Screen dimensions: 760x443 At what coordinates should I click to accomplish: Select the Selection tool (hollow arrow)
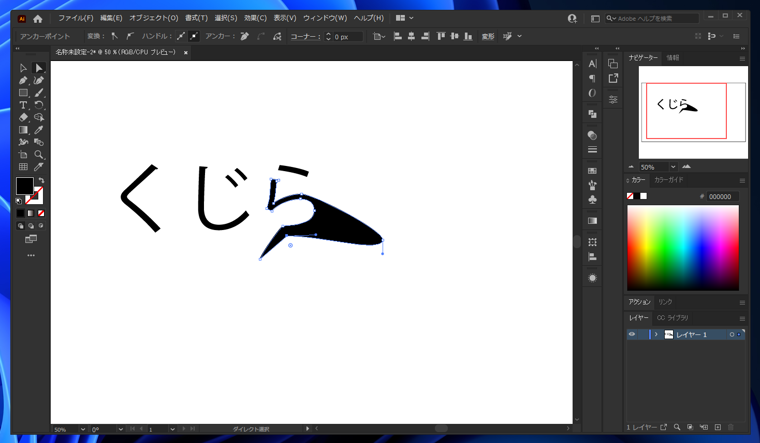(x=23, y=68)
